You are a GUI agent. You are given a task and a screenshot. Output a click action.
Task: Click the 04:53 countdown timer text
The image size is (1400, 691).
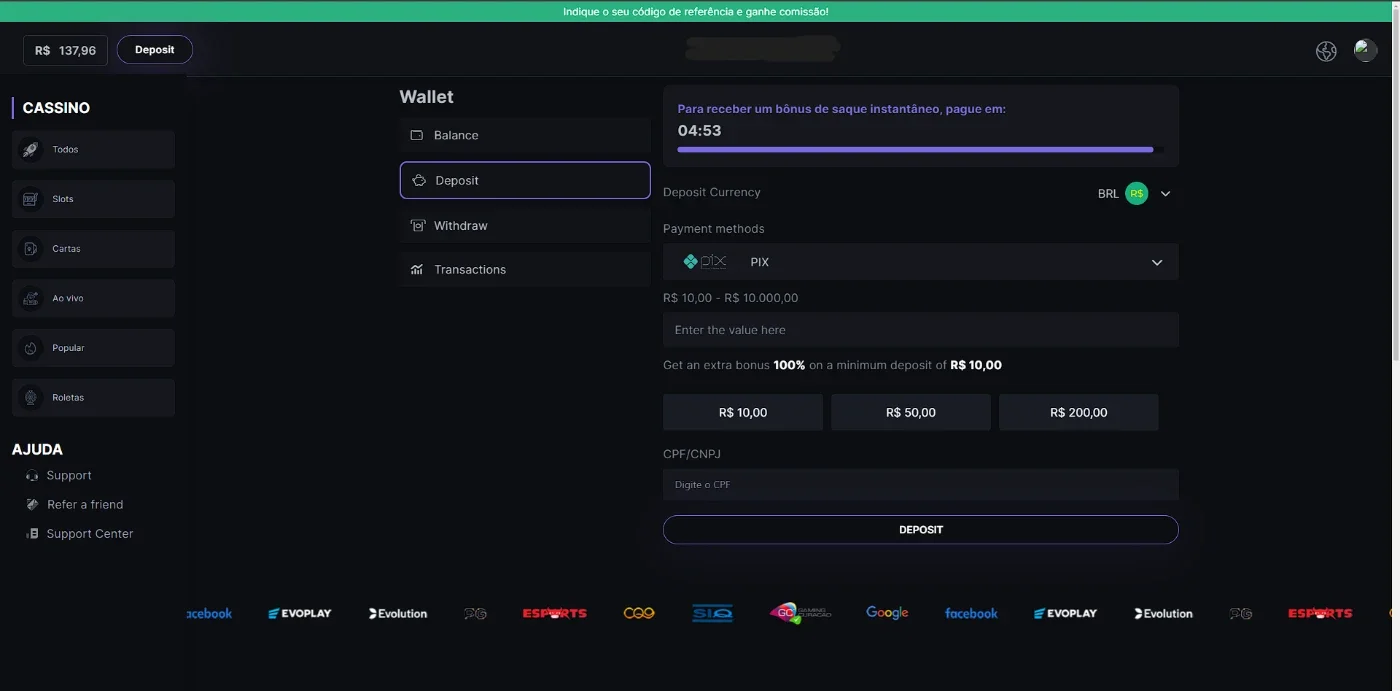[699, 130]
